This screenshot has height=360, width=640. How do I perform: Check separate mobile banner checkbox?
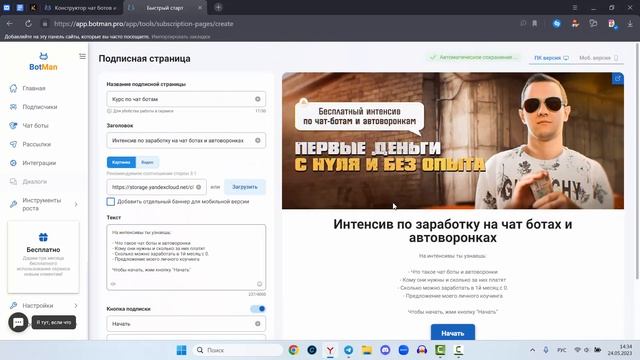coord(111,202)
